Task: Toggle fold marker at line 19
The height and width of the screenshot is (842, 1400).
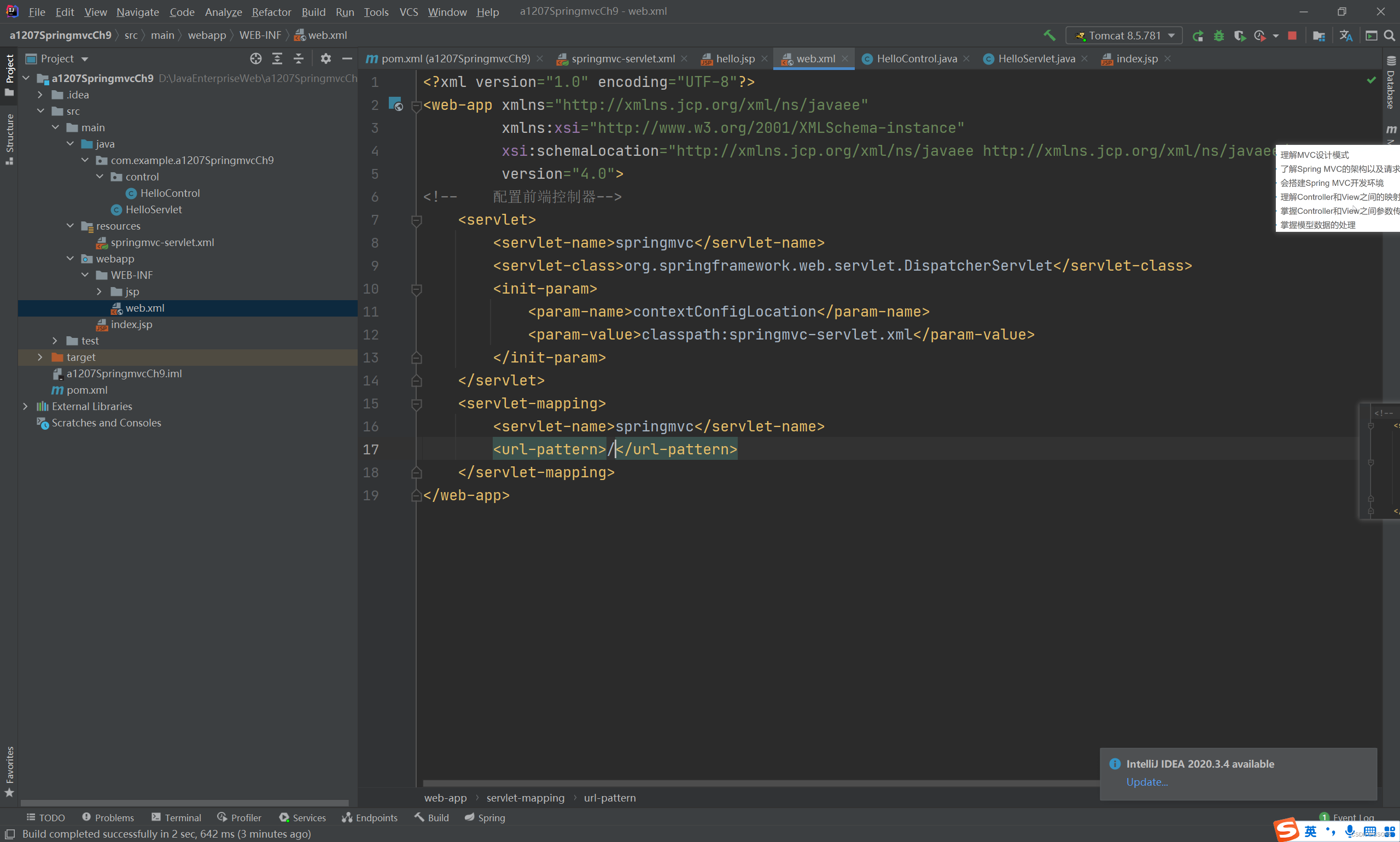Action: (x=416, y=495)
